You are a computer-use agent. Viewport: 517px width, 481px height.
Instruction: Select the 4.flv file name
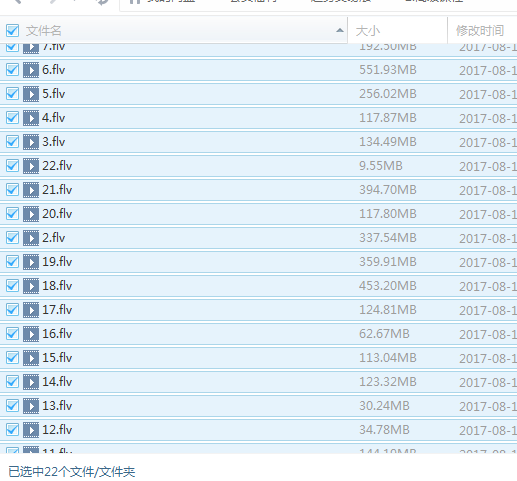(x=54, y=118)
